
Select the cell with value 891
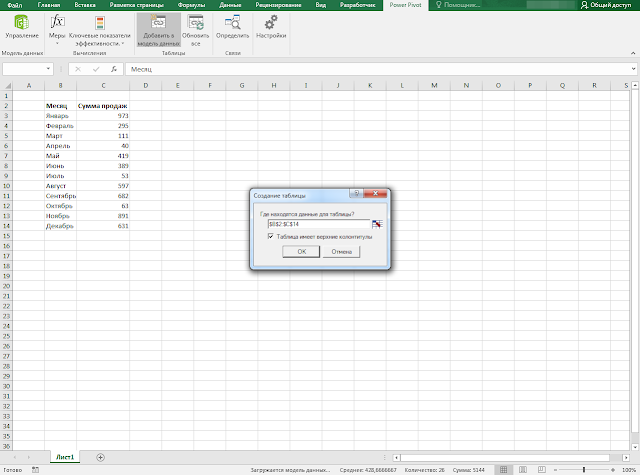tap(103, 216)
